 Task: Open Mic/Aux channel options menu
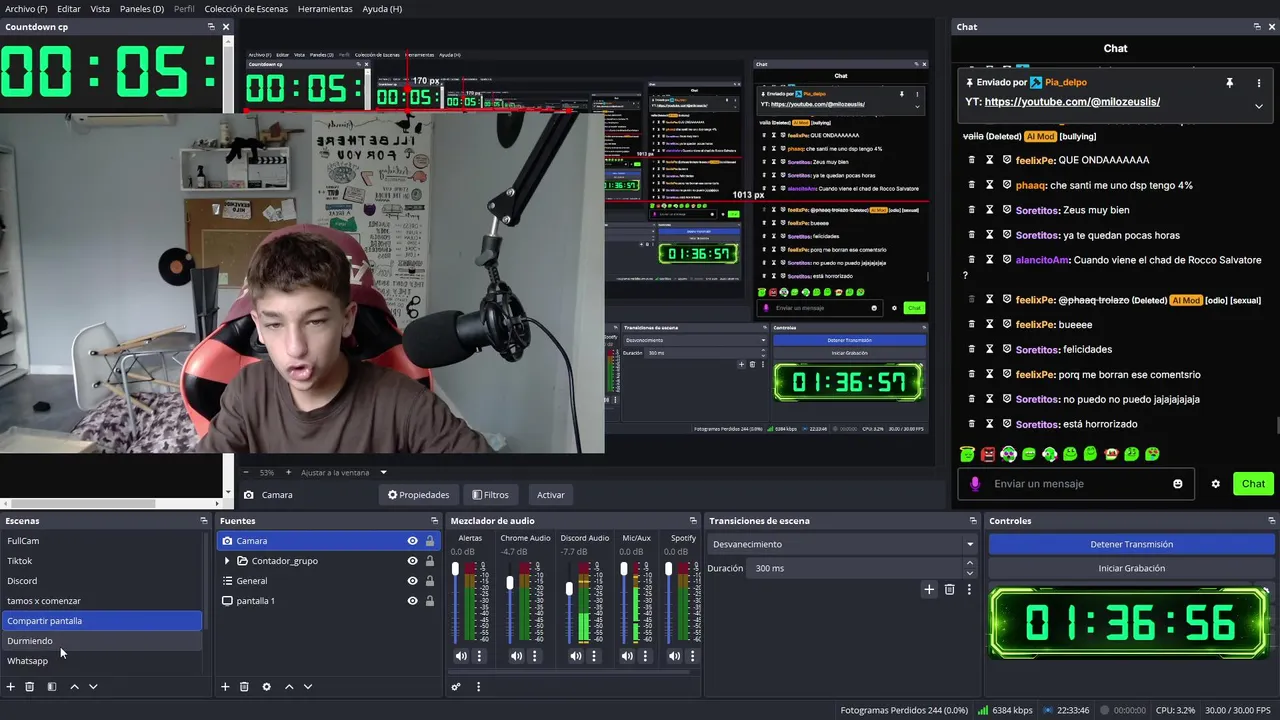(645, 656)
